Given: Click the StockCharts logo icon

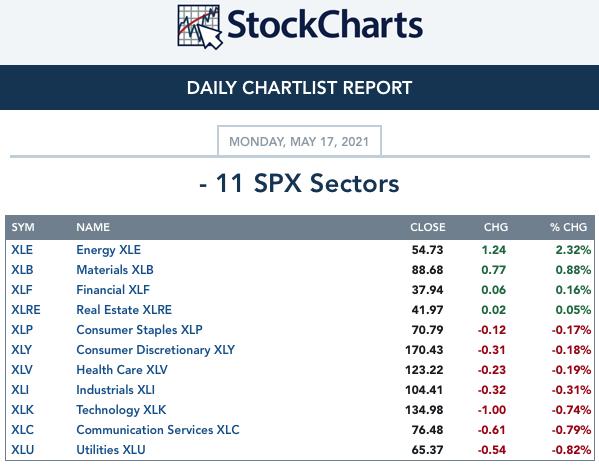Looking at the screenshot, I should coord(200,27).
